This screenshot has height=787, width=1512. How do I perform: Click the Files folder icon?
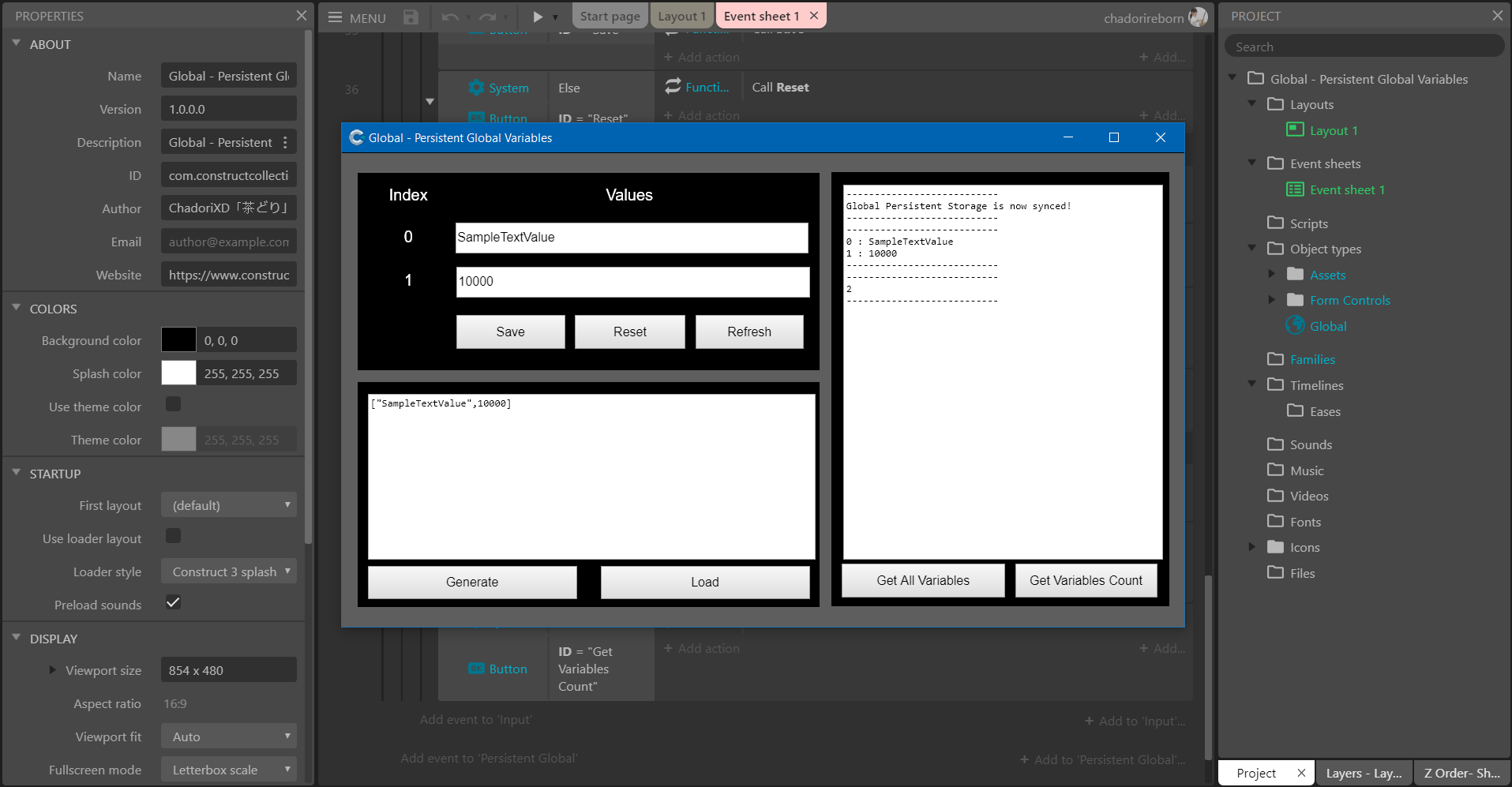1275,572
